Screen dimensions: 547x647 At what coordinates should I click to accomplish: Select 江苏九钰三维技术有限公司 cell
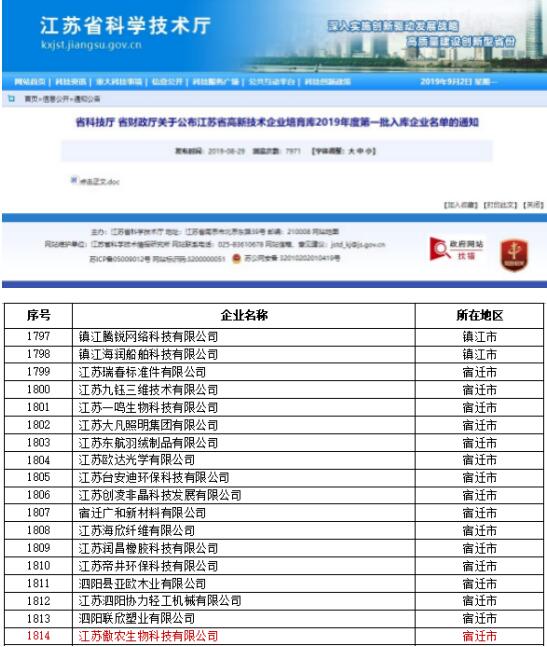point(244,390)
